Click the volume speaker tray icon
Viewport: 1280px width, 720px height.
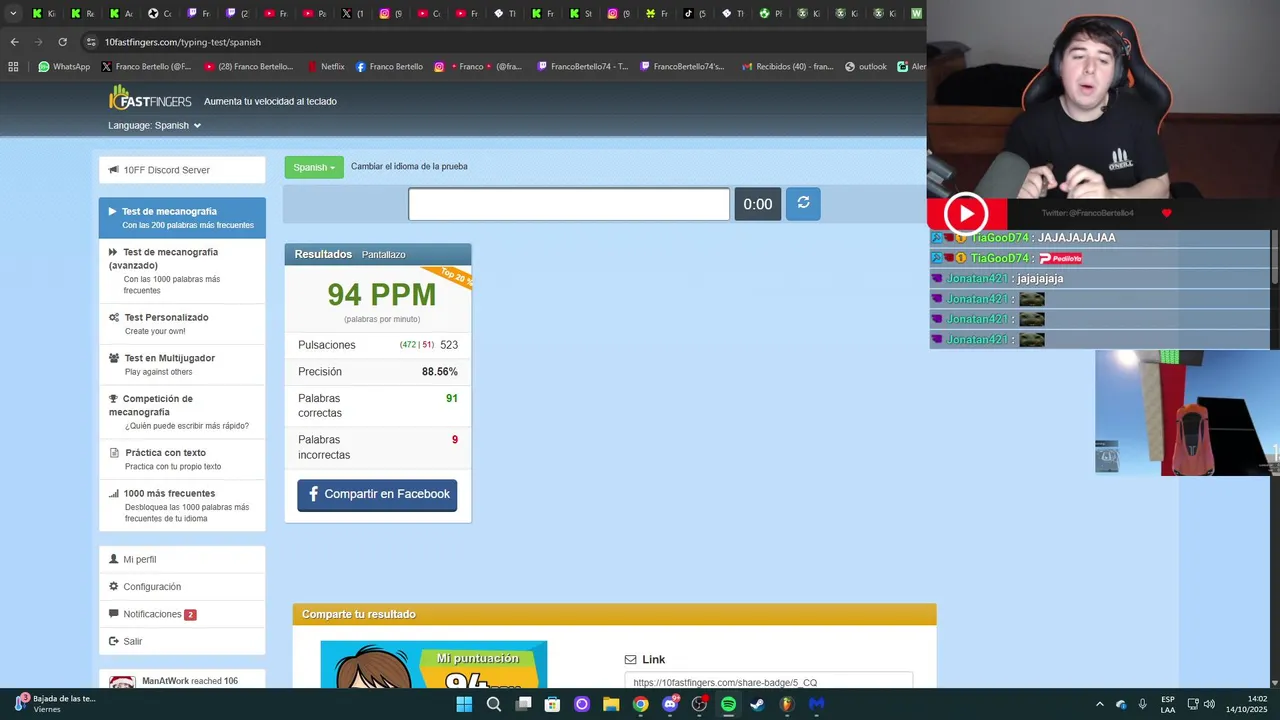pyautogui.click(x=1209, y=704)
